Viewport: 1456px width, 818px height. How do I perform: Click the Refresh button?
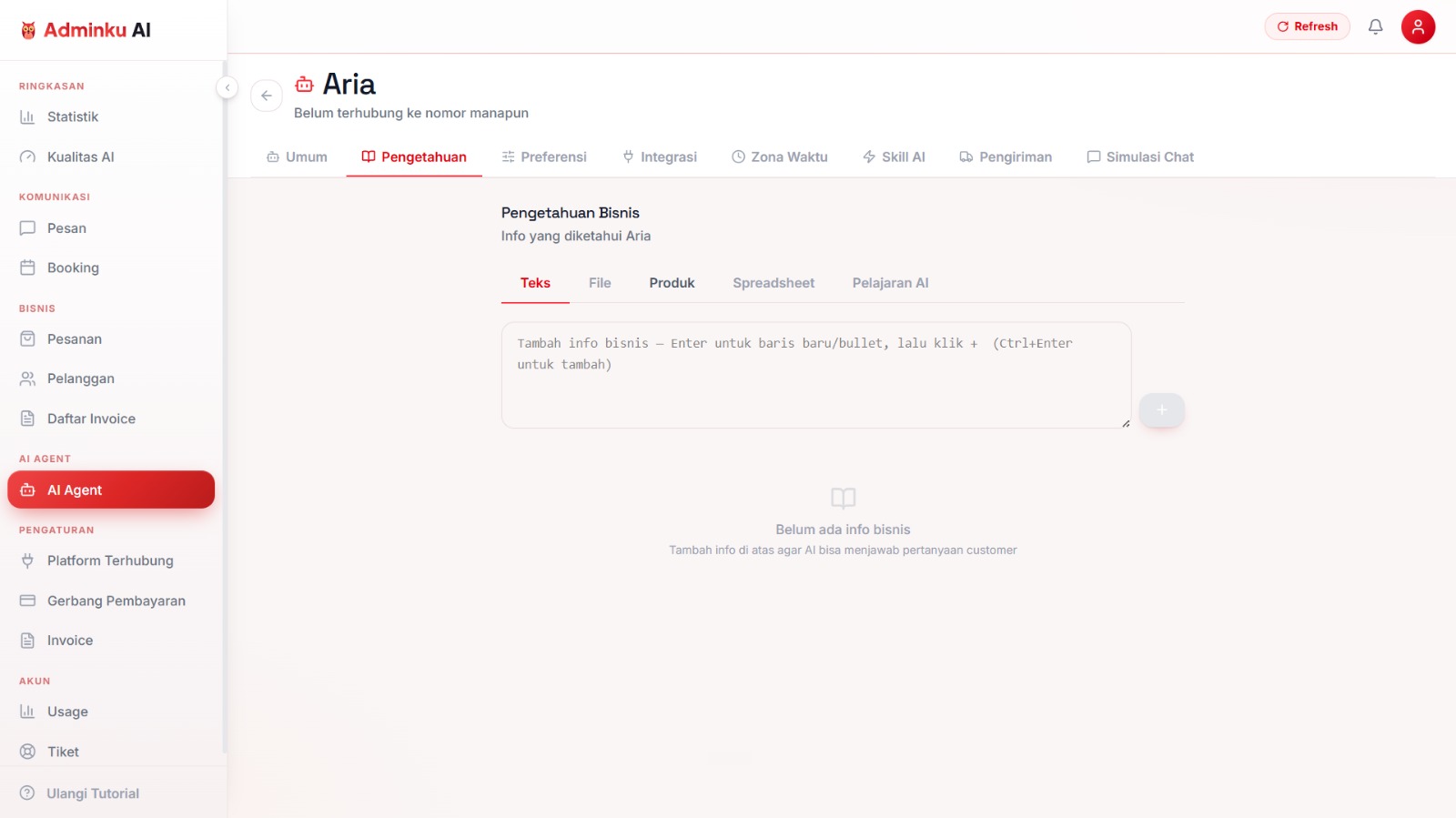pos(1307,26)
